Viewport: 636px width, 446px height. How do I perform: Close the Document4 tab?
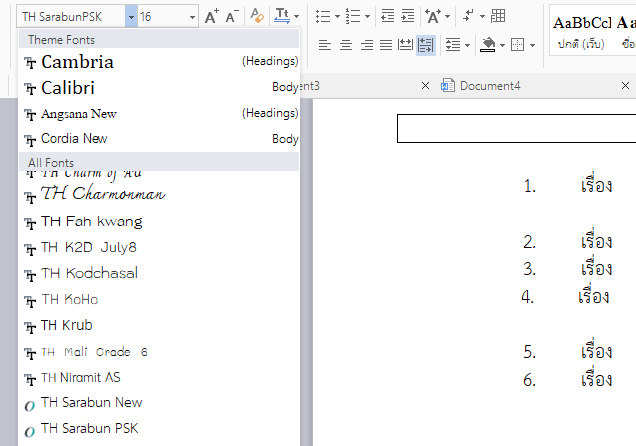coord(625,86)
